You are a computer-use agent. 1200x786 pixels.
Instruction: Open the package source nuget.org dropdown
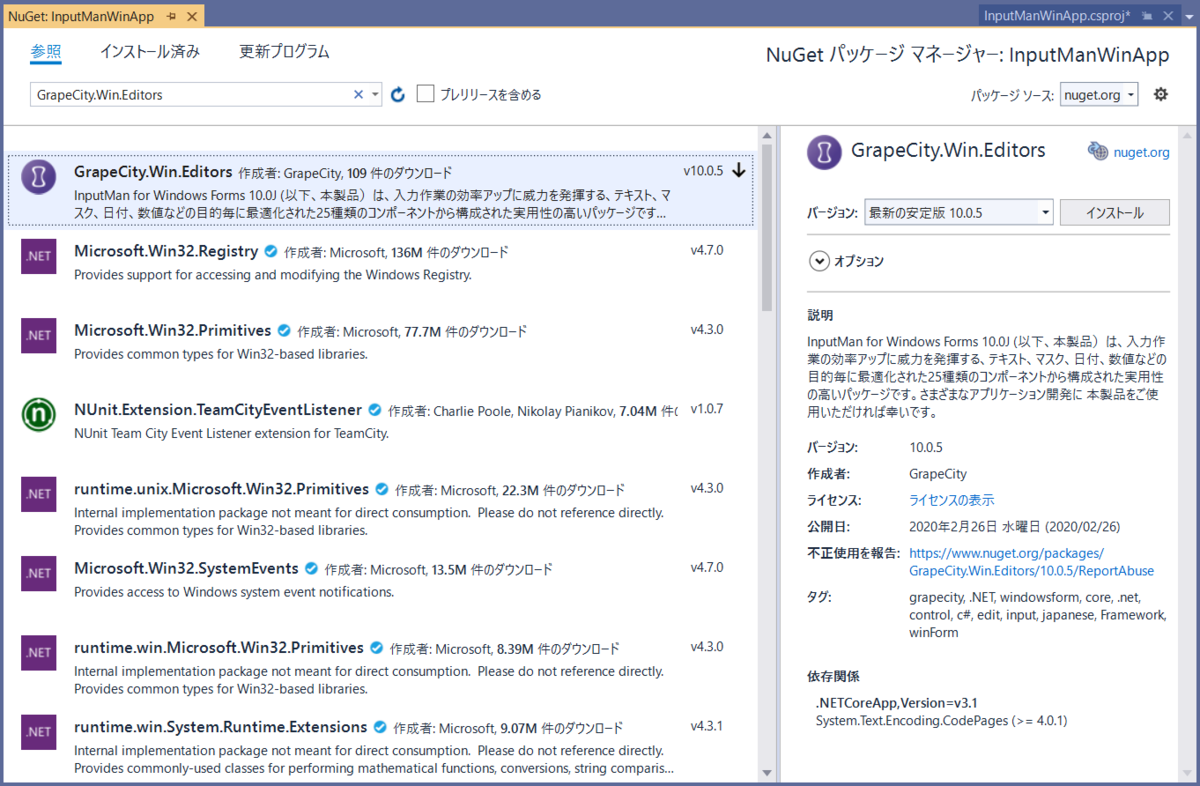pyautogui.click(x=1099, y=94)
